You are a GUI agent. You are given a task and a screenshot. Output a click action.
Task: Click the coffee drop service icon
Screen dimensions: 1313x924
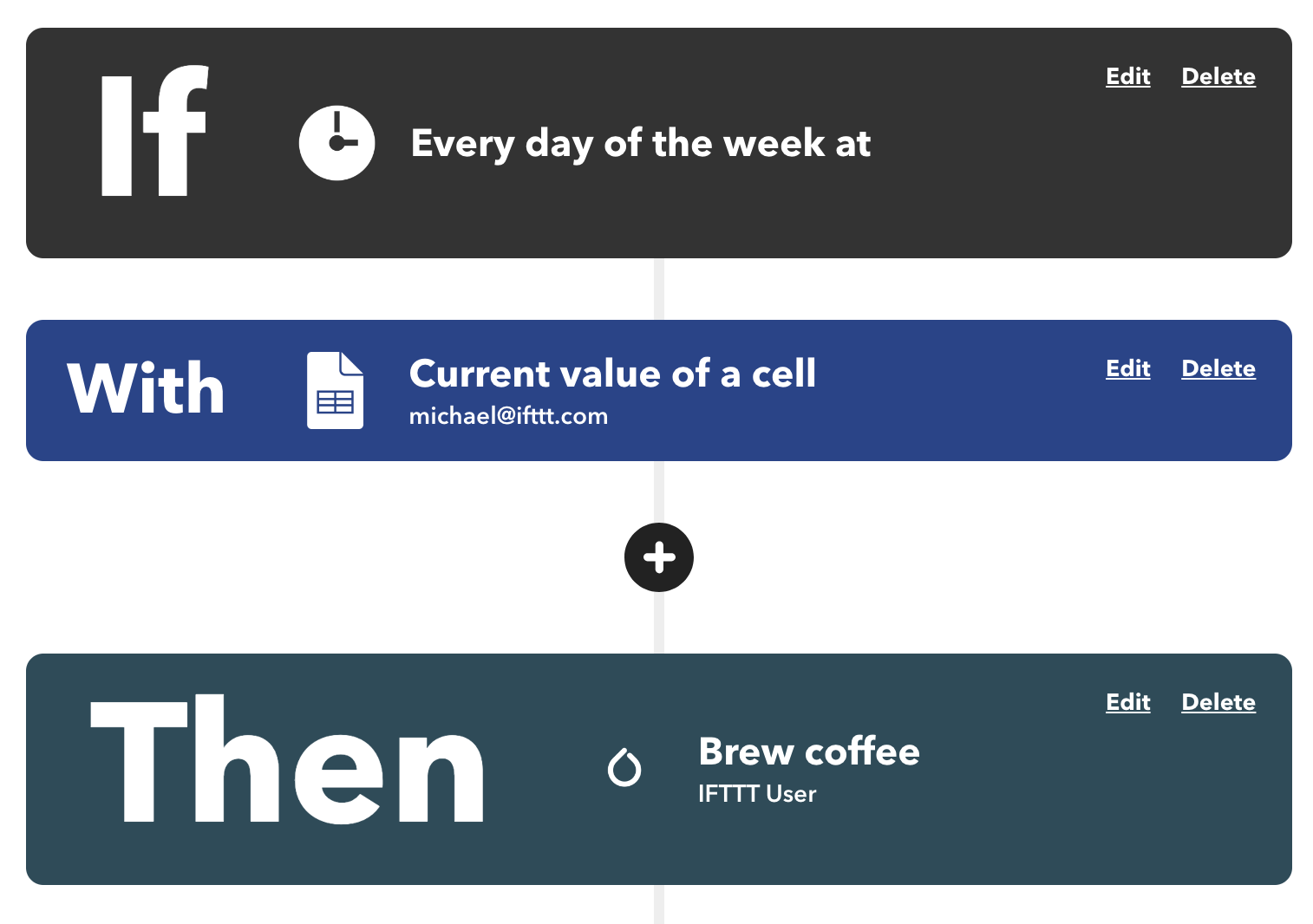click(624, 767)
